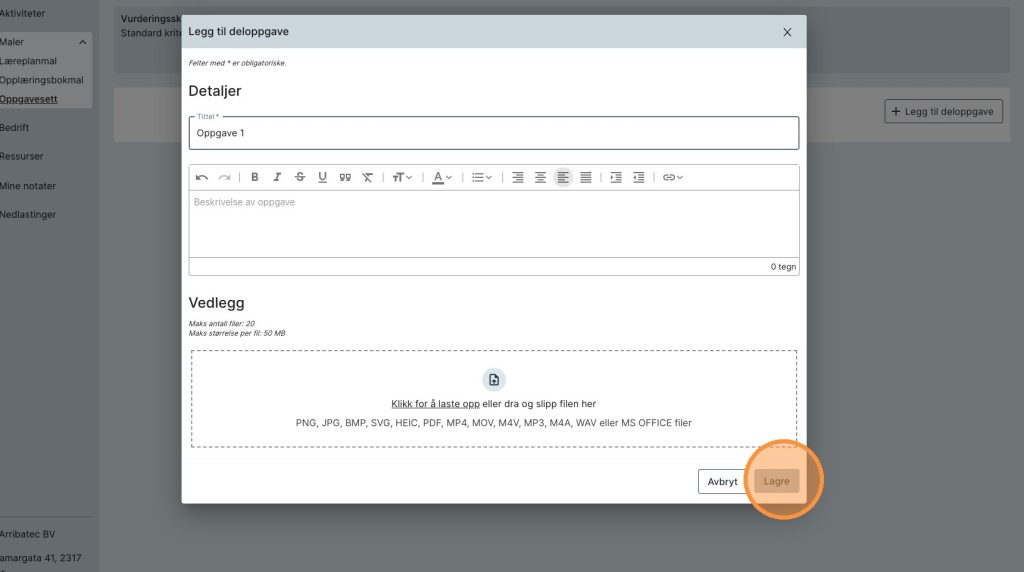Decrease the text indent

point(638,178)
